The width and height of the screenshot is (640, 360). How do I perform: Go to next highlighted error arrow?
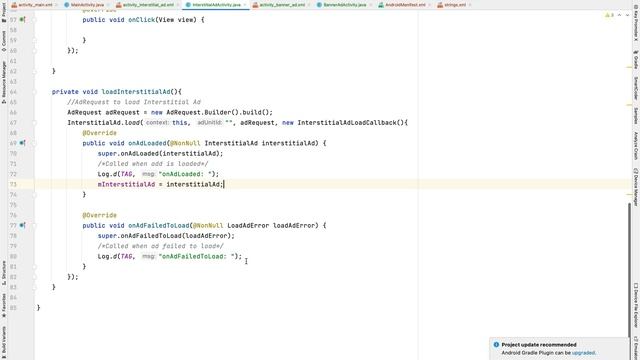(627, 15)
